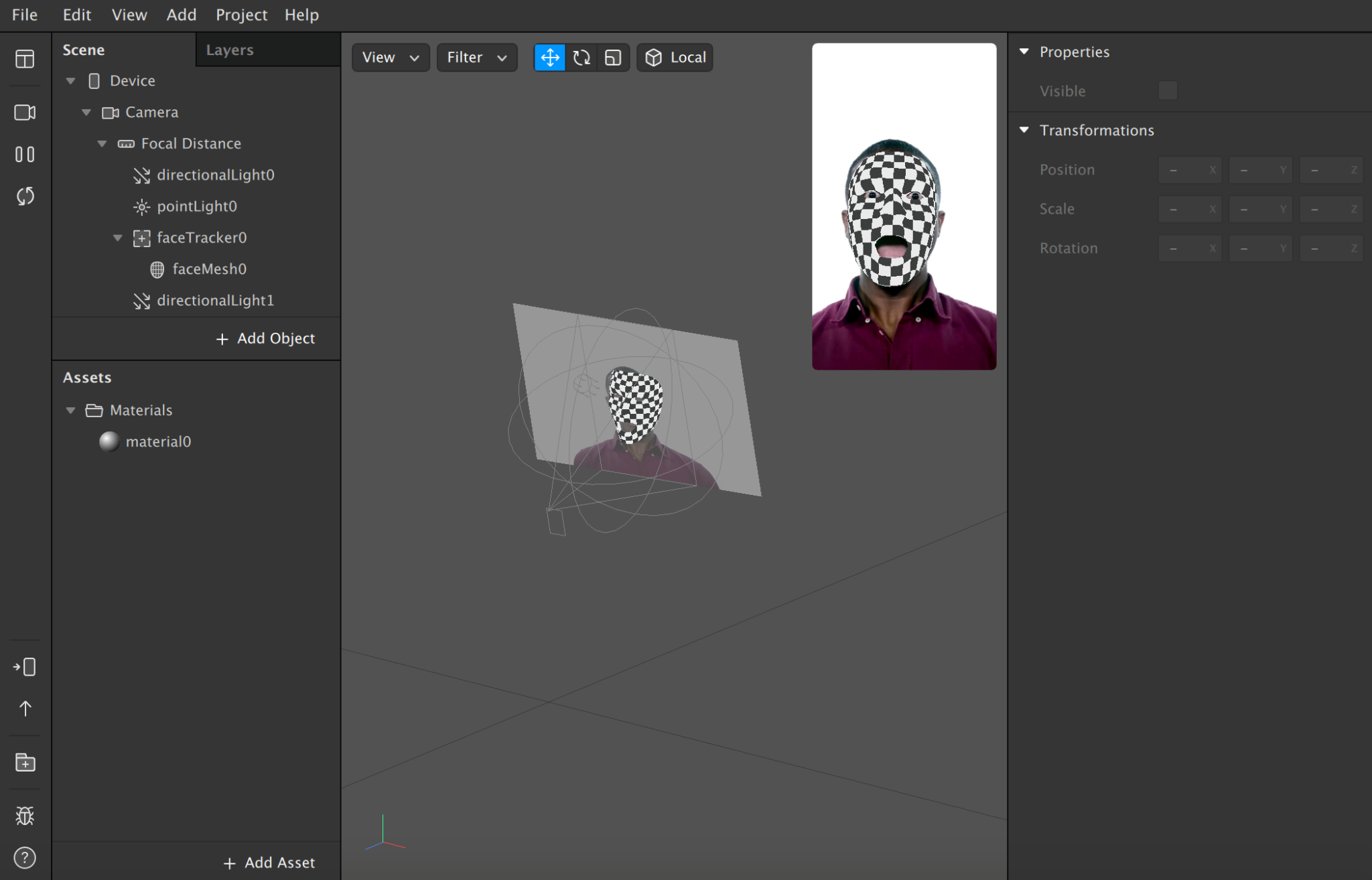Open the Project menu
This screenshot has height=880, width=1372.
(241, 14)
